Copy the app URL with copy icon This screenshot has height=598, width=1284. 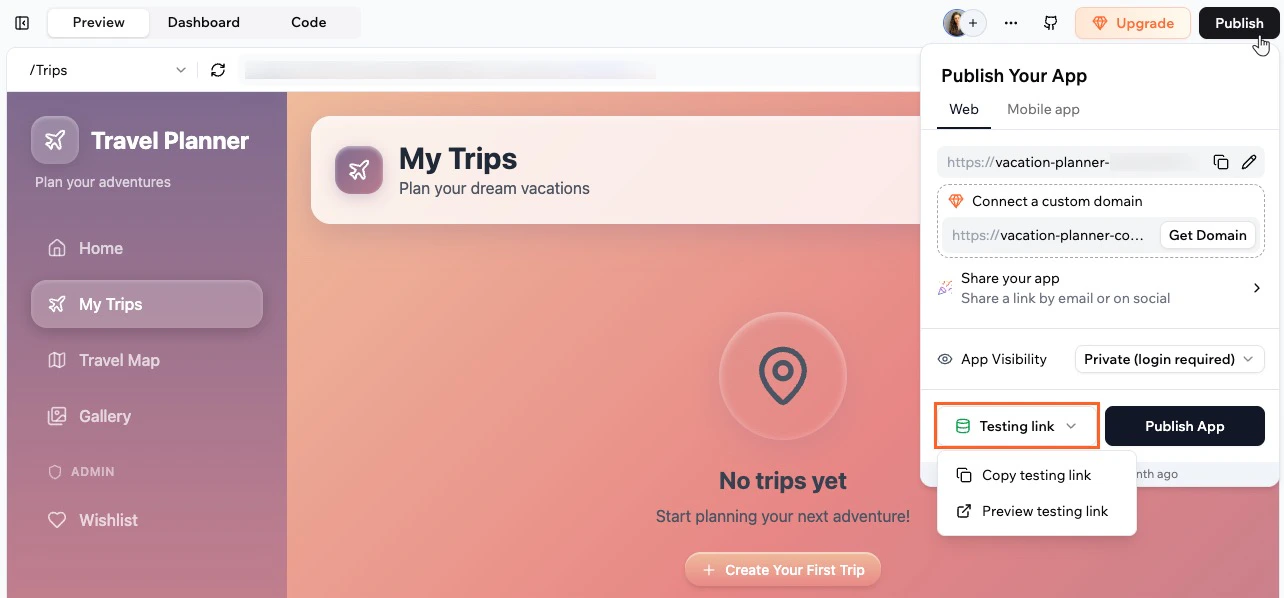pyautogui.click(x=1221, y=162)
